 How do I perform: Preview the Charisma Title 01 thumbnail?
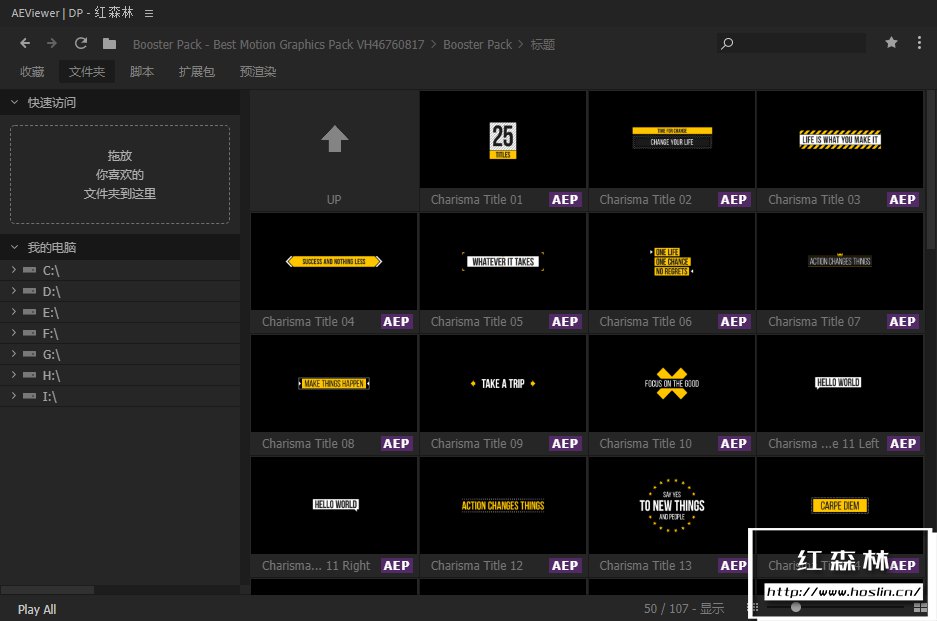pyautogui.click(x=503, y=139)
